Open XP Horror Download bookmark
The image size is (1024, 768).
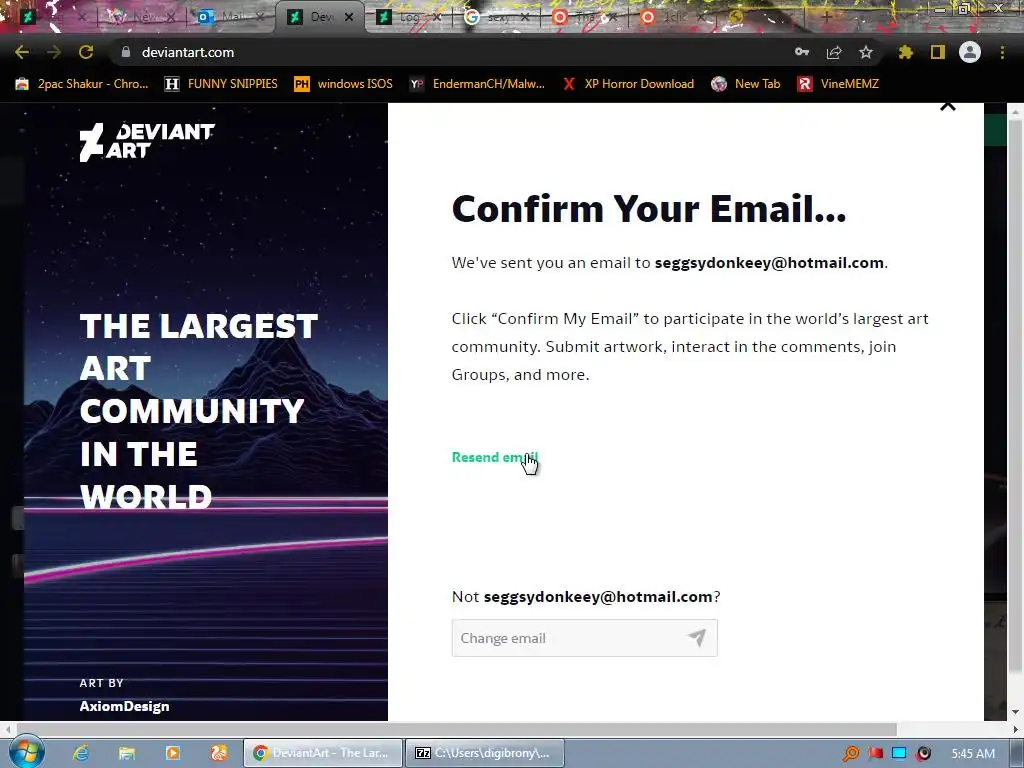[x=628, y=84]
